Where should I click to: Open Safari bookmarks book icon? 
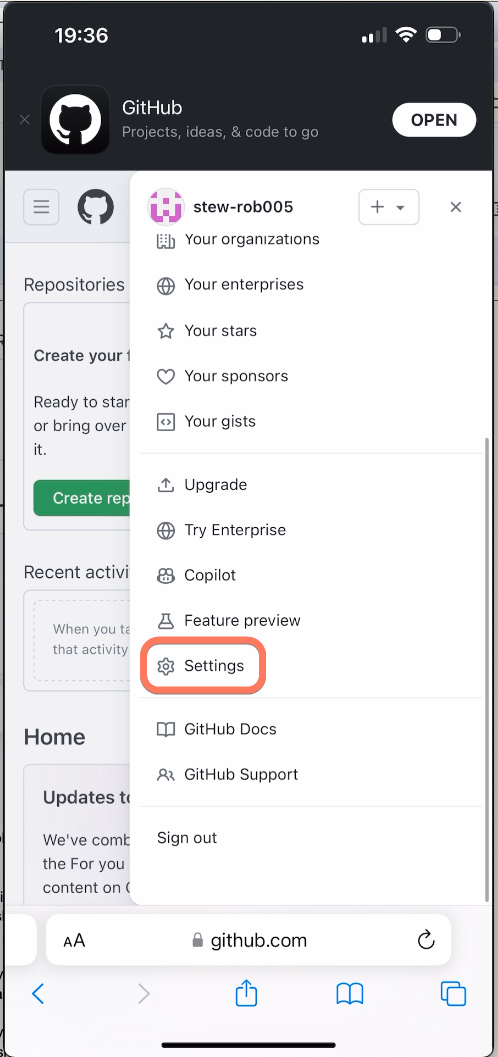350,994
